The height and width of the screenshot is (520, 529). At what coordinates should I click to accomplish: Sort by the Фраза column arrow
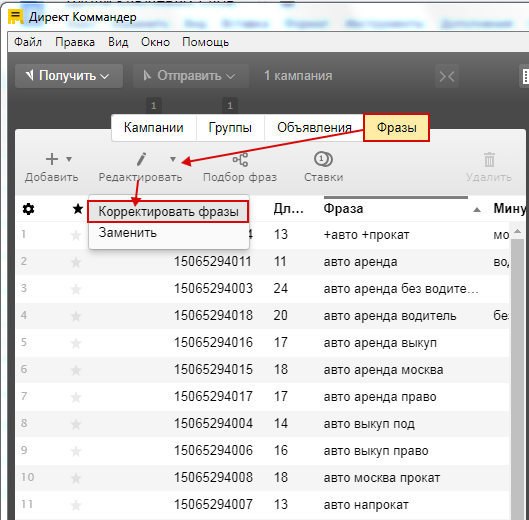[x=477, y=210]
